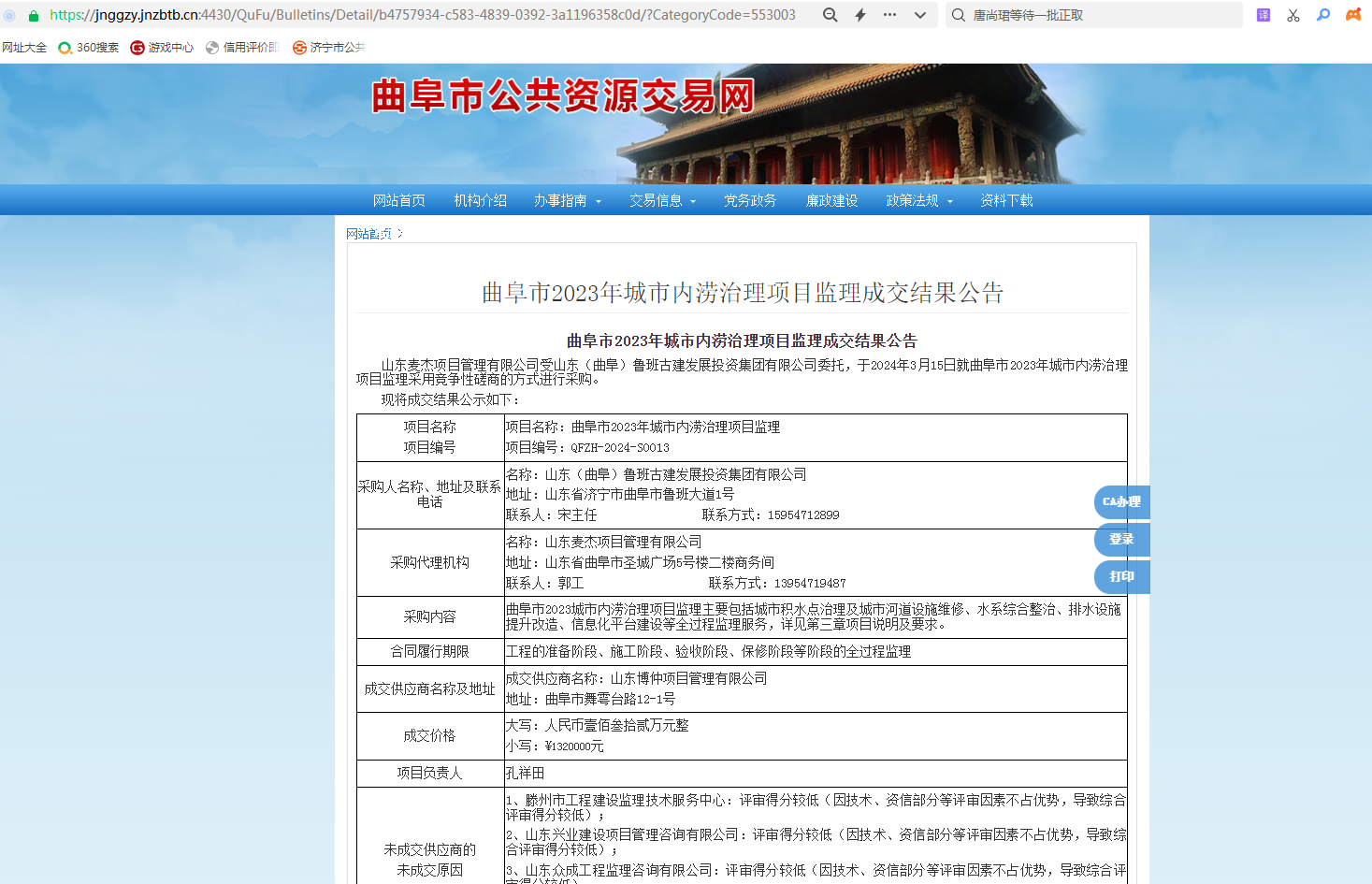The height and width of the screenshot is (884, 1372).
Task: Click the scissors screenshot tool icon
Action: coord(1293,15)
